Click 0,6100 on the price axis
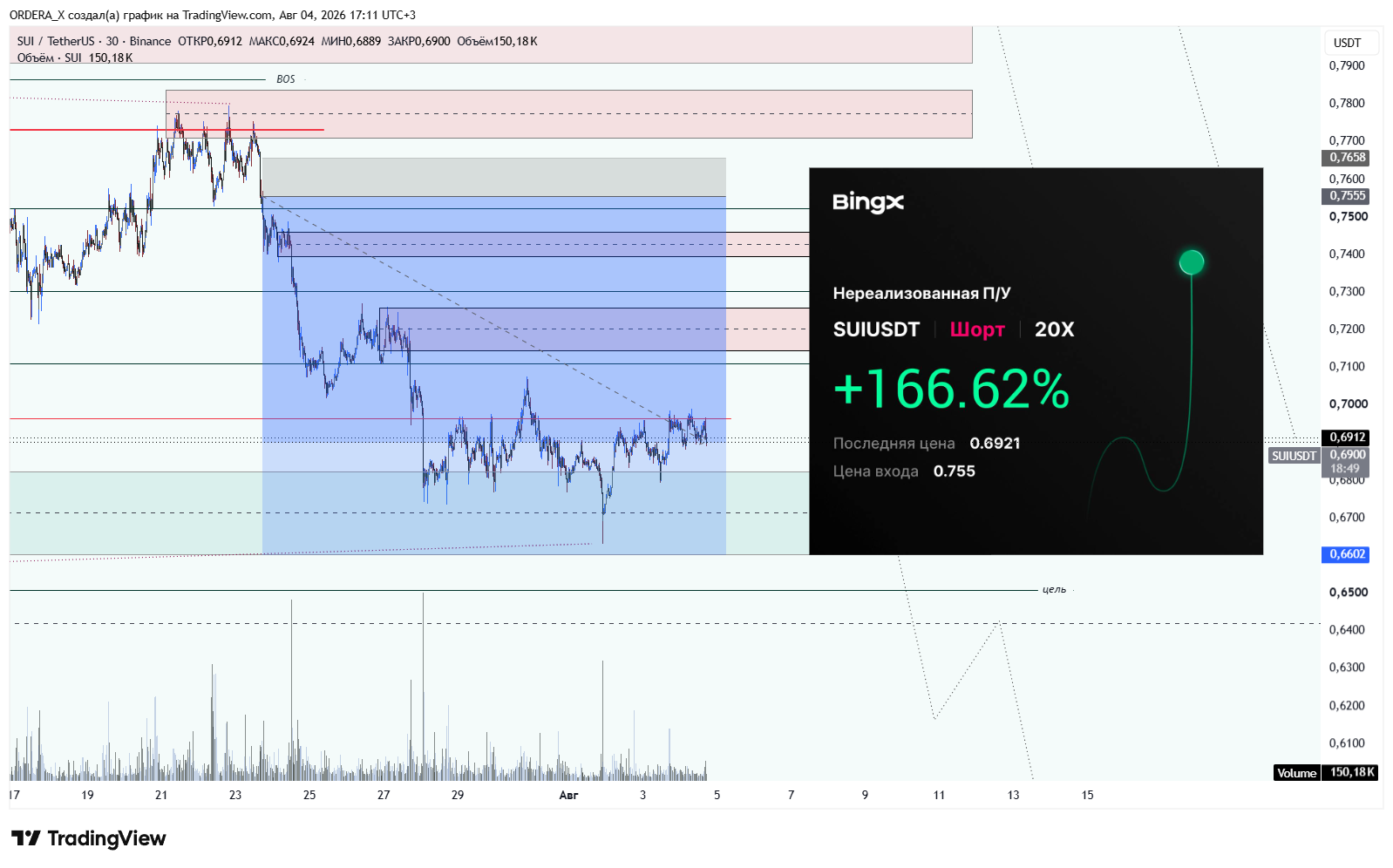 tap(1347, 743)
